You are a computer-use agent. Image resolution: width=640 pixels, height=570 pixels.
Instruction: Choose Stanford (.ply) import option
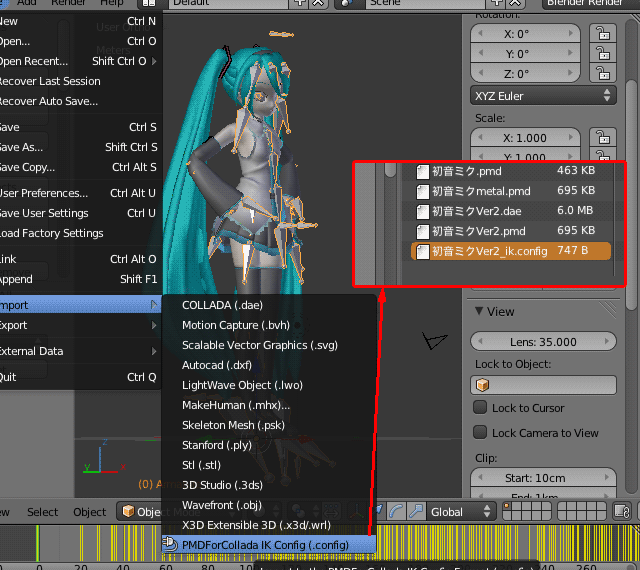coord(269,445)
